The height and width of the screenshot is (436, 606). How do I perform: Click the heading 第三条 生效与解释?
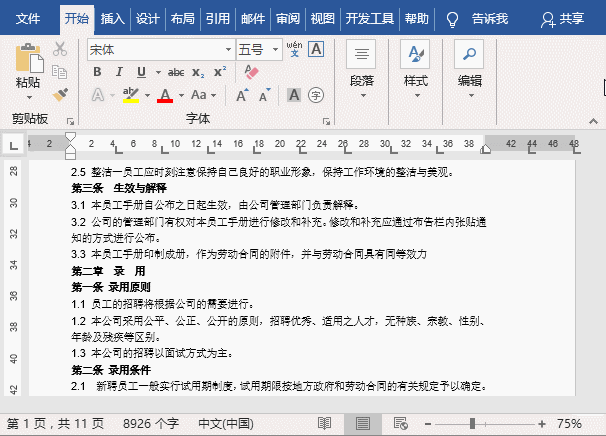119,188
